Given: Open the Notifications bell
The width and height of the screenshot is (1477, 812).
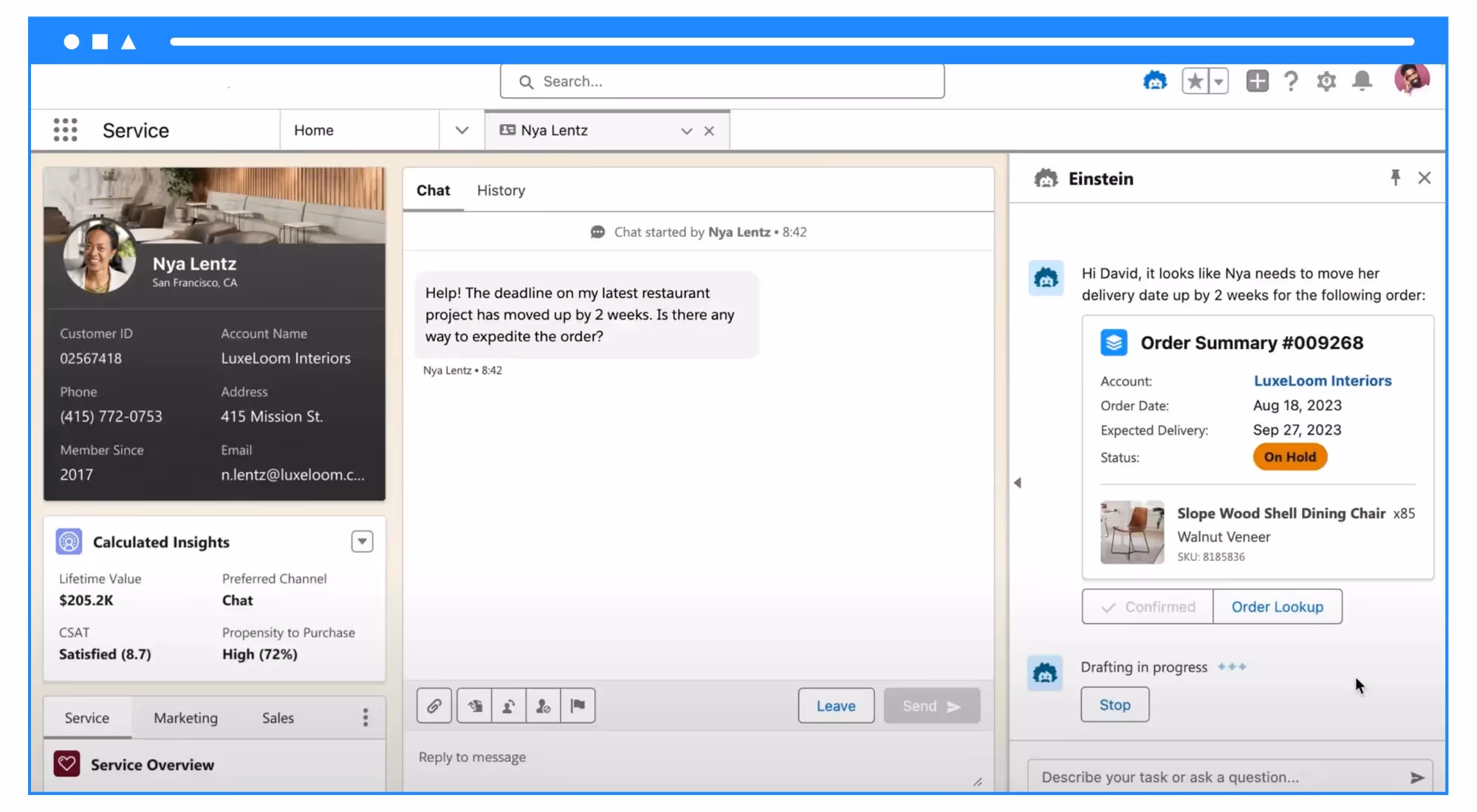Looking at the screenshot, I should (x=1362, y=80).
